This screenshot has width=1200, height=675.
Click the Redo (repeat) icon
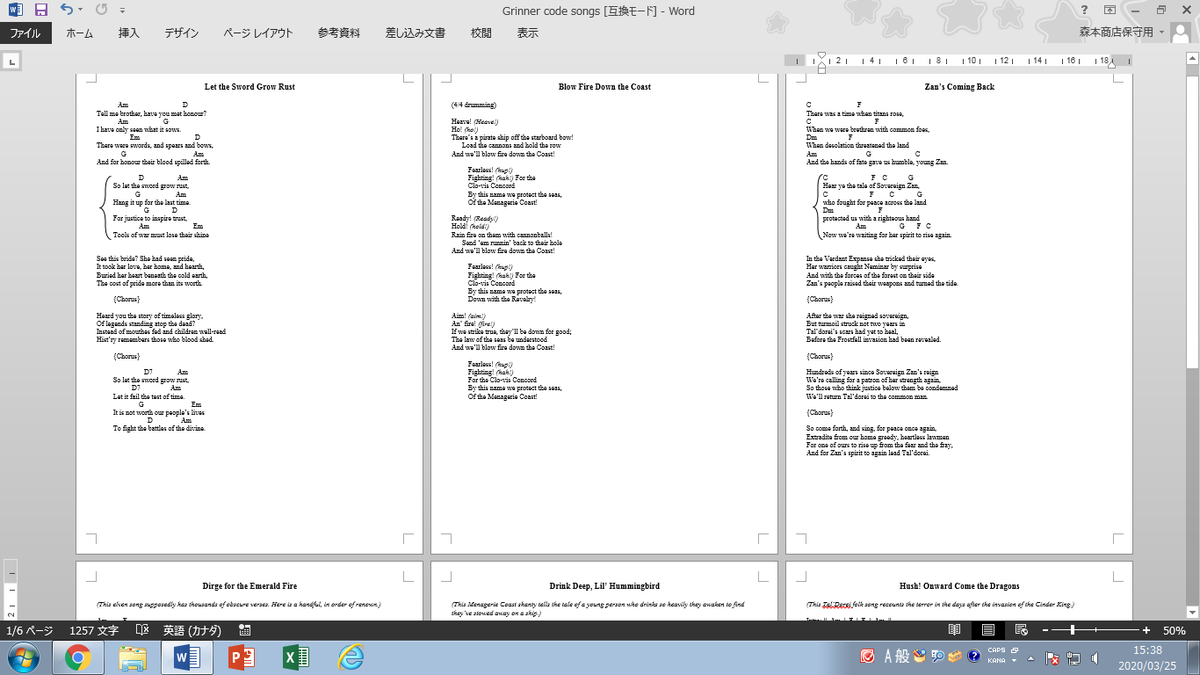(x=100, y=11)
